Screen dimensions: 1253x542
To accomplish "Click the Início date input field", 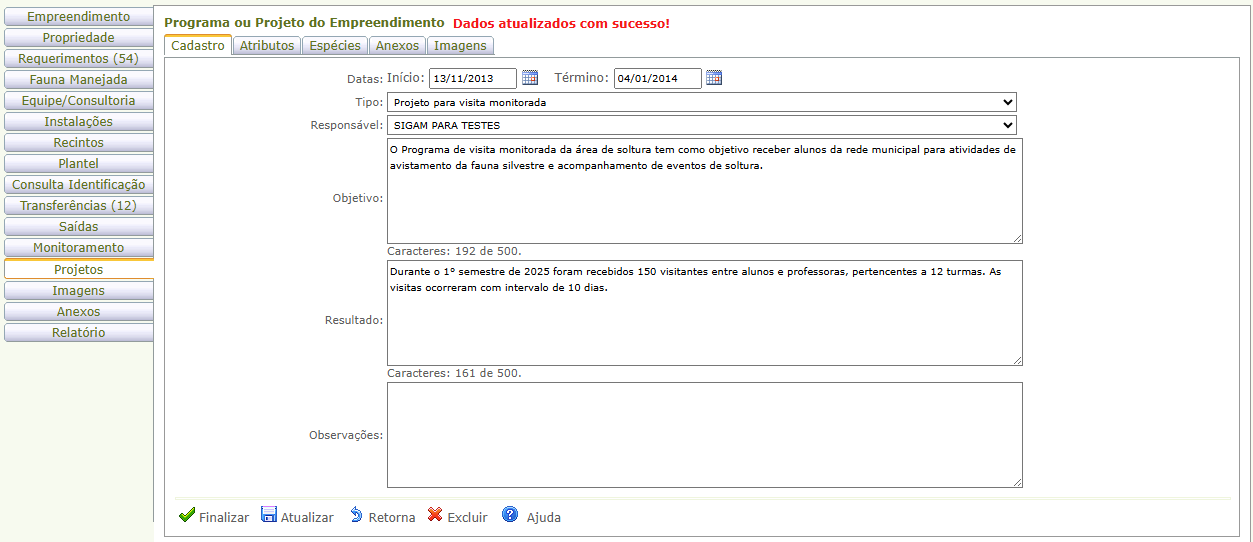I will pos(472,79).
